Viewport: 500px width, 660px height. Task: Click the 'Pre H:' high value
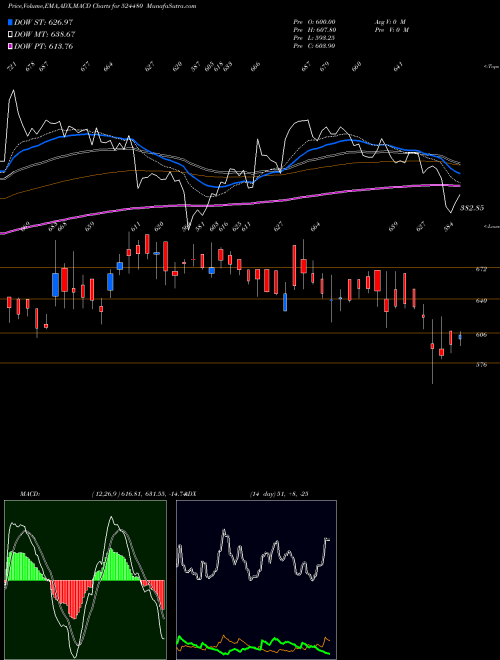pyautogui.click(x=314, y=30)
